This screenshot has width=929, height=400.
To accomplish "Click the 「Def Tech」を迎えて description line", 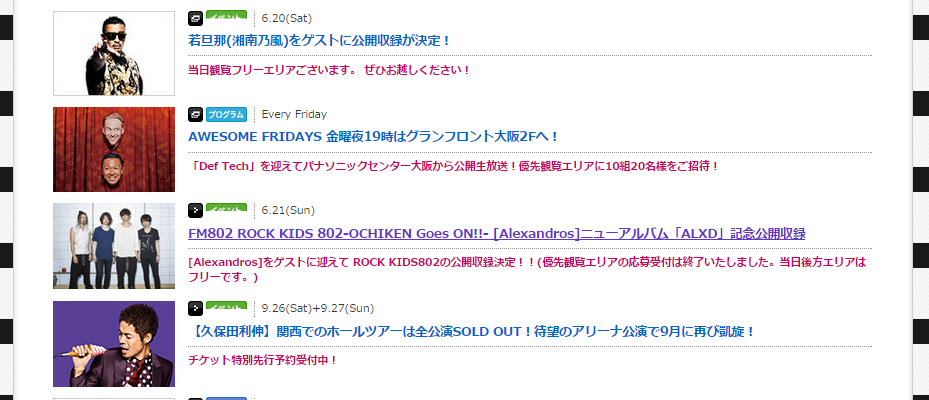I will pyautogui.click(x=453, y=167).
